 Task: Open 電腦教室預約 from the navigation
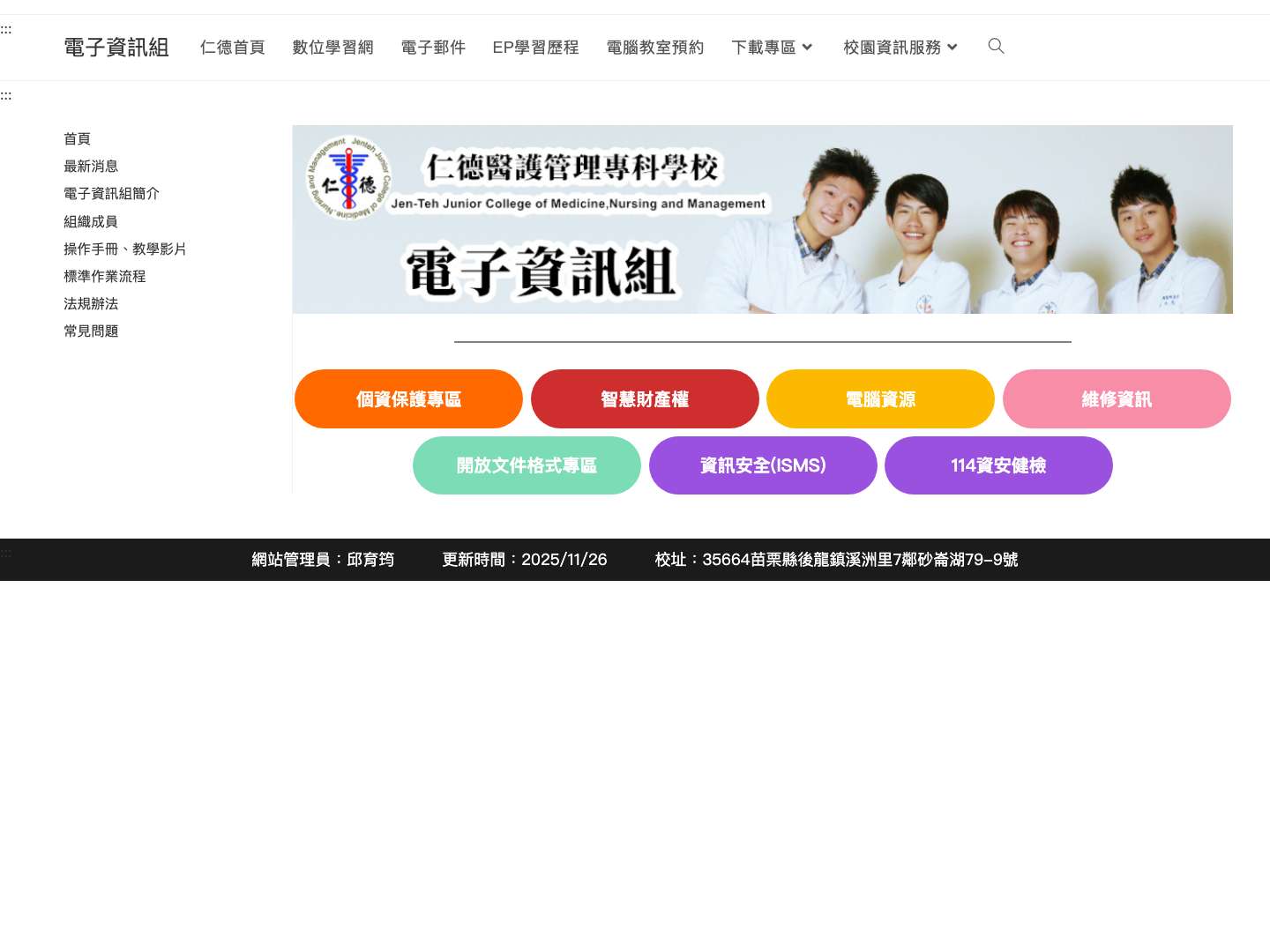tap(655, 47)
